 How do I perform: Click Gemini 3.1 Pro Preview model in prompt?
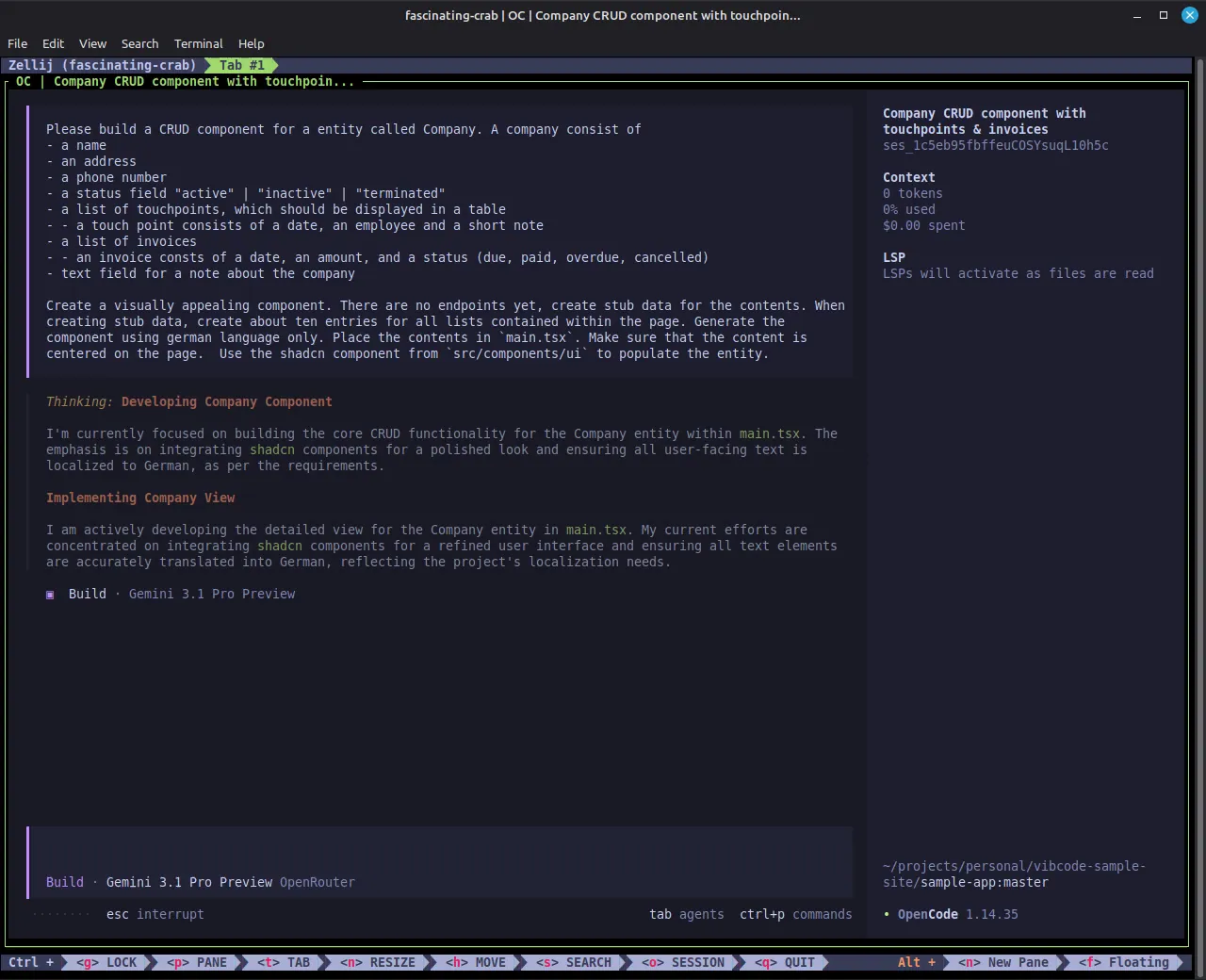click(189, 882)
